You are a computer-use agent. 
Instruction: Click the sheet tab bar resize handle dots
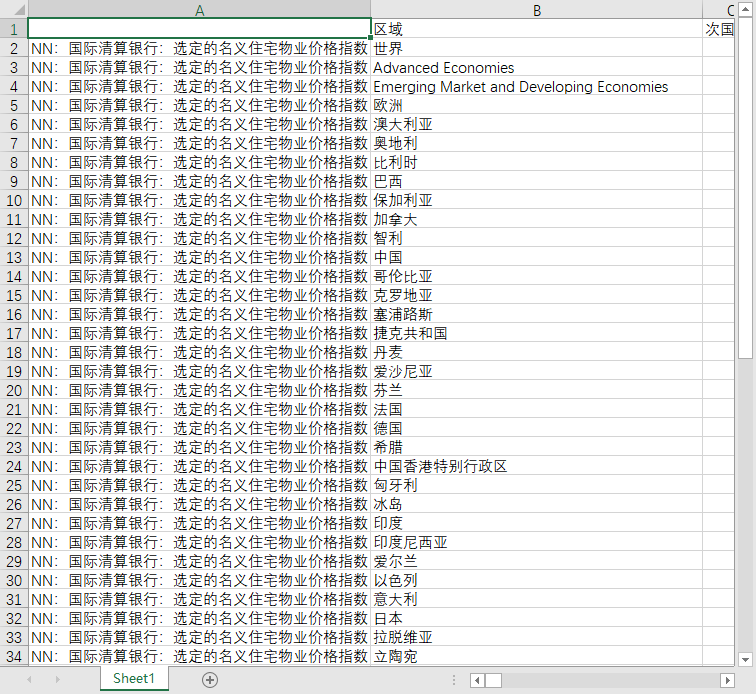pos(454,680)
